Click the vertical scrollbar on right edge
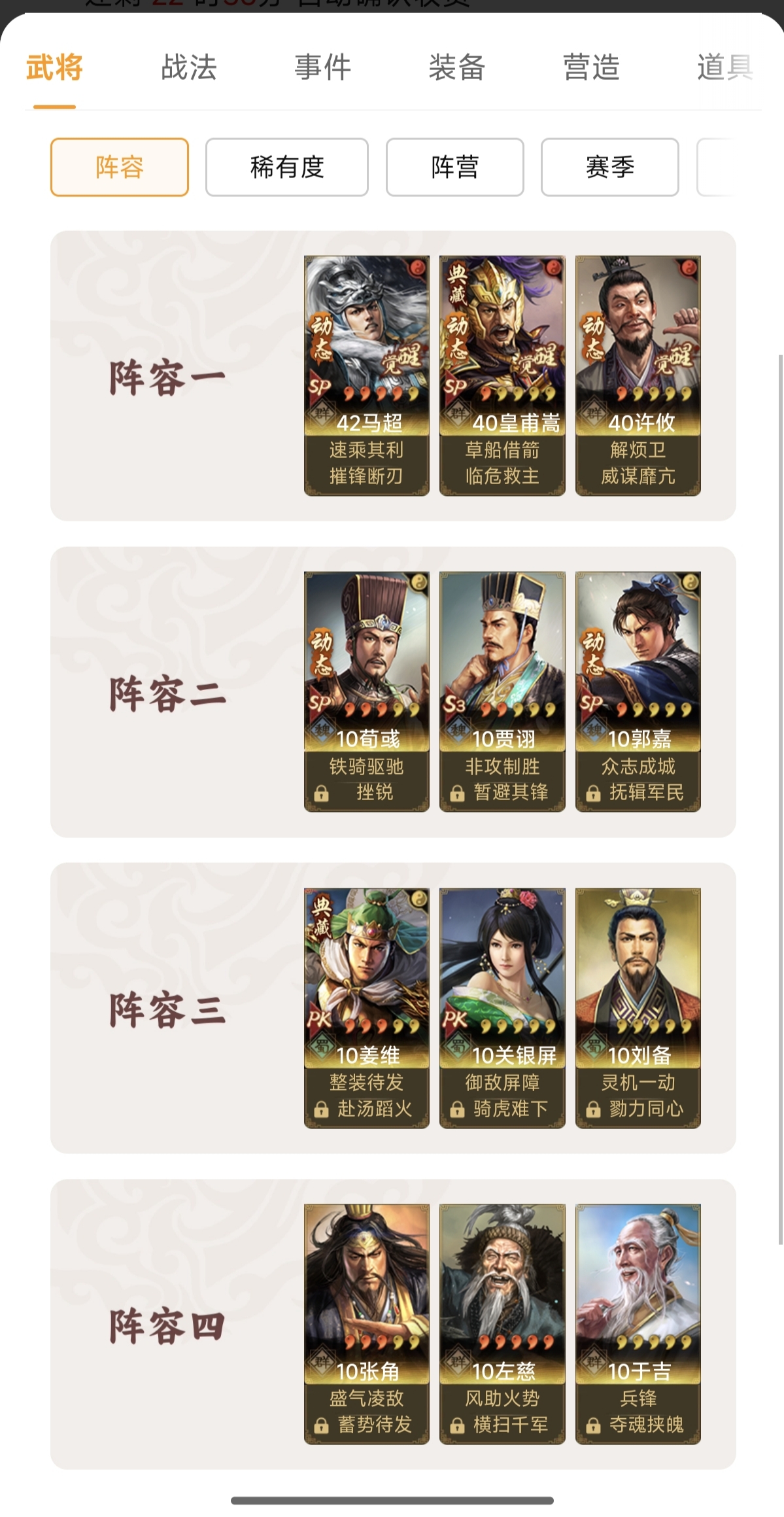 click(780, 798)
